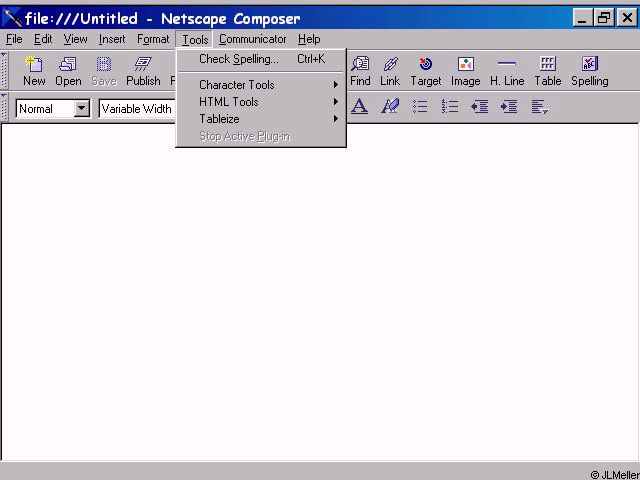The width and height of the screenshot is (640, 480).
Task: Apply a bullet list with the bulleted list icon
Action: point(420,107)
